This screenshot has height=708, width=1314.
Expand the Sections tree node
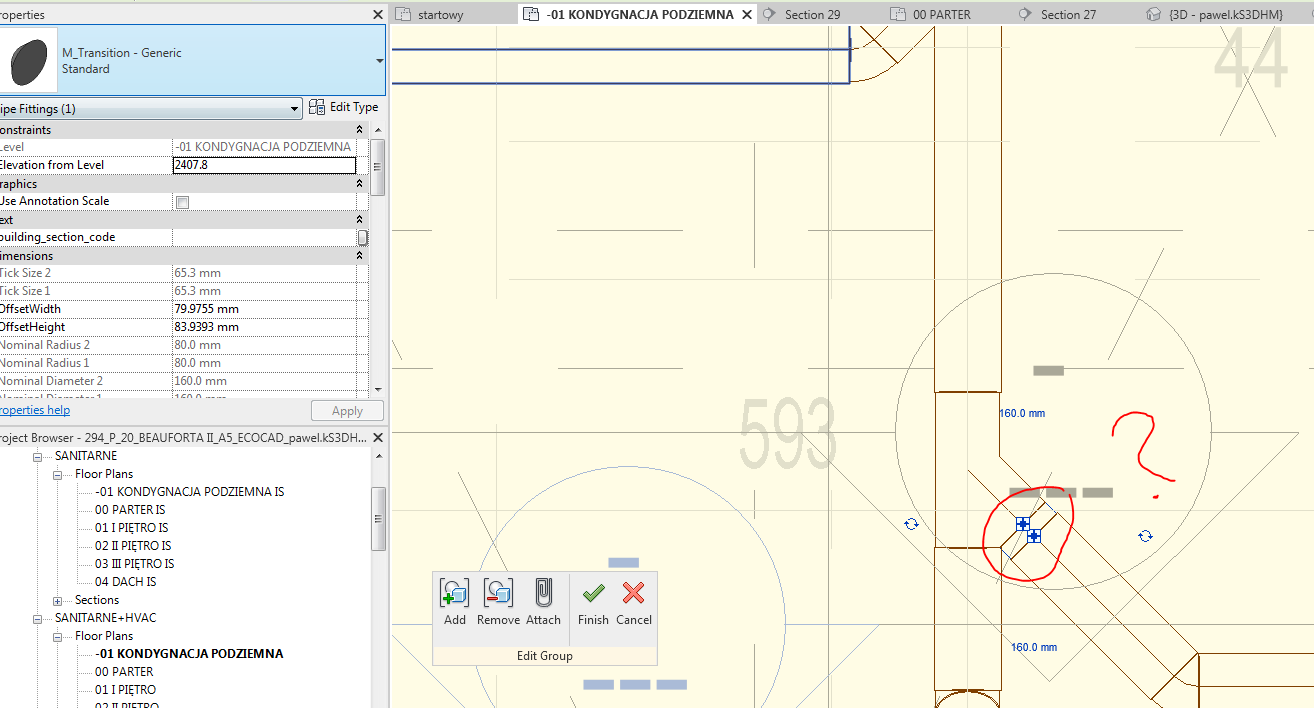click(57, 600)
